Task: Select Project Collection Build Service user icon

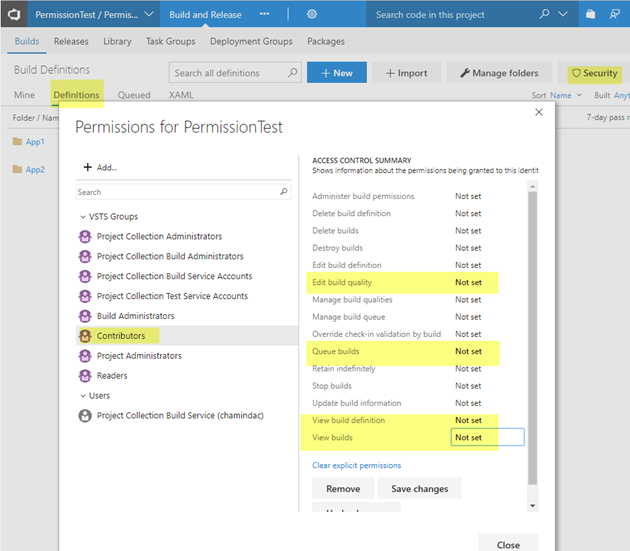Action: (x=85, y=415)
